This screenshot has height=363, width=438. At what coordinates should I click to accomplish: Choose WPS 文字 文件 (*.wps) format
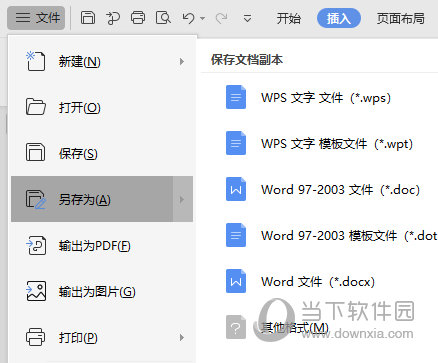(x=325, y=98)
